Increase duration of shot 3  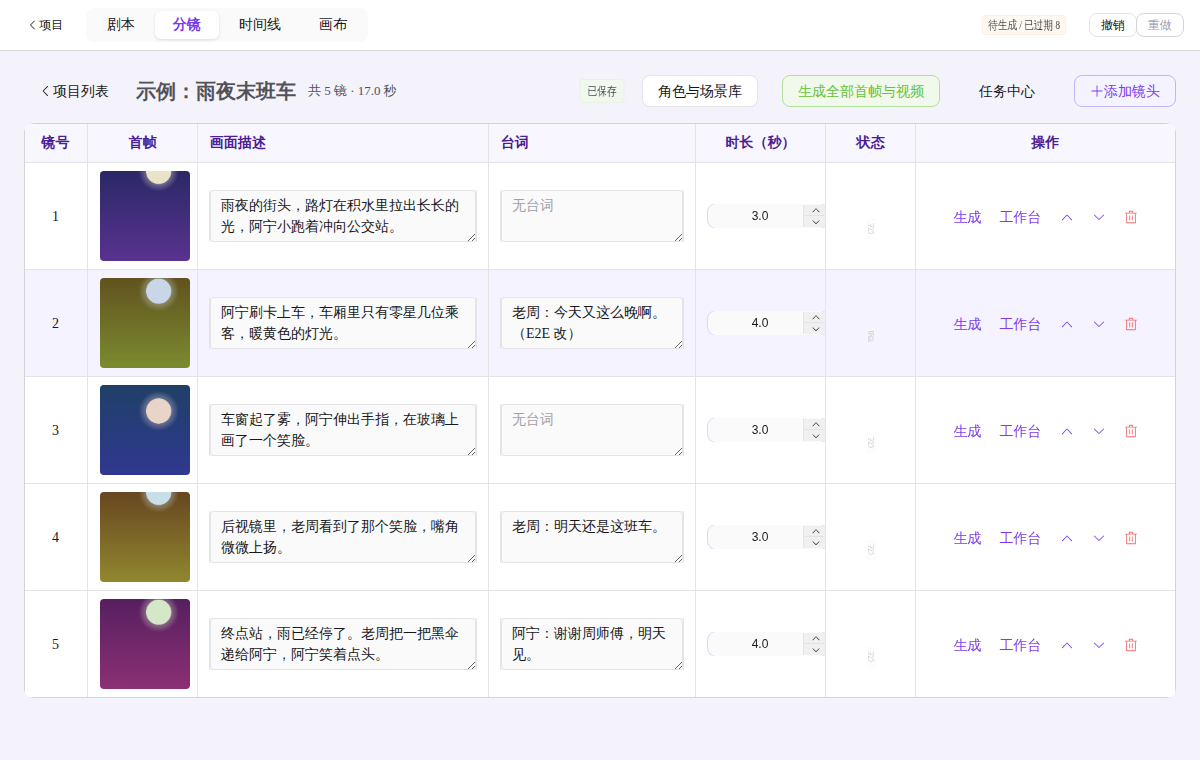(x=816, y=424)
